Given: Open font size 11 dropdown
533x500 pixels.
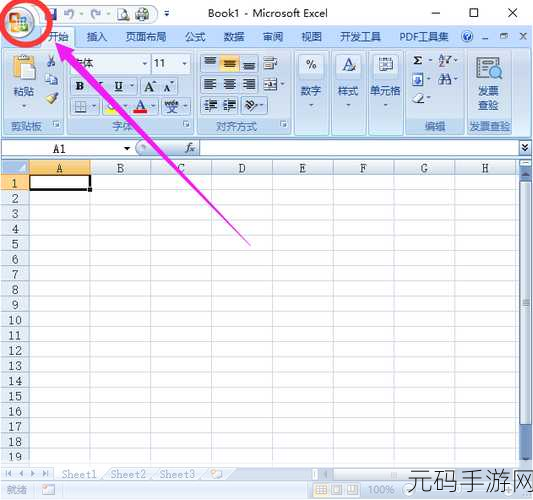Looking at the screenshot, I should pyautogui.click(x=184, y=64).
